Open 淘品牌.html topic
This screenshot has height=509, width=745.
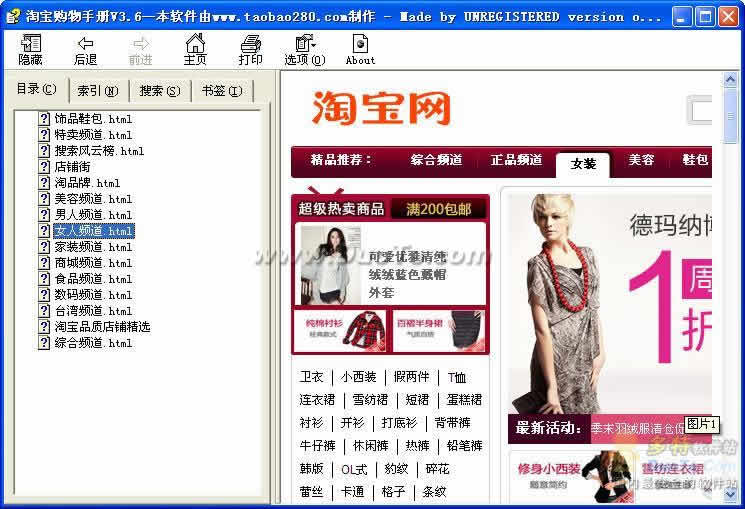[87, 183]
